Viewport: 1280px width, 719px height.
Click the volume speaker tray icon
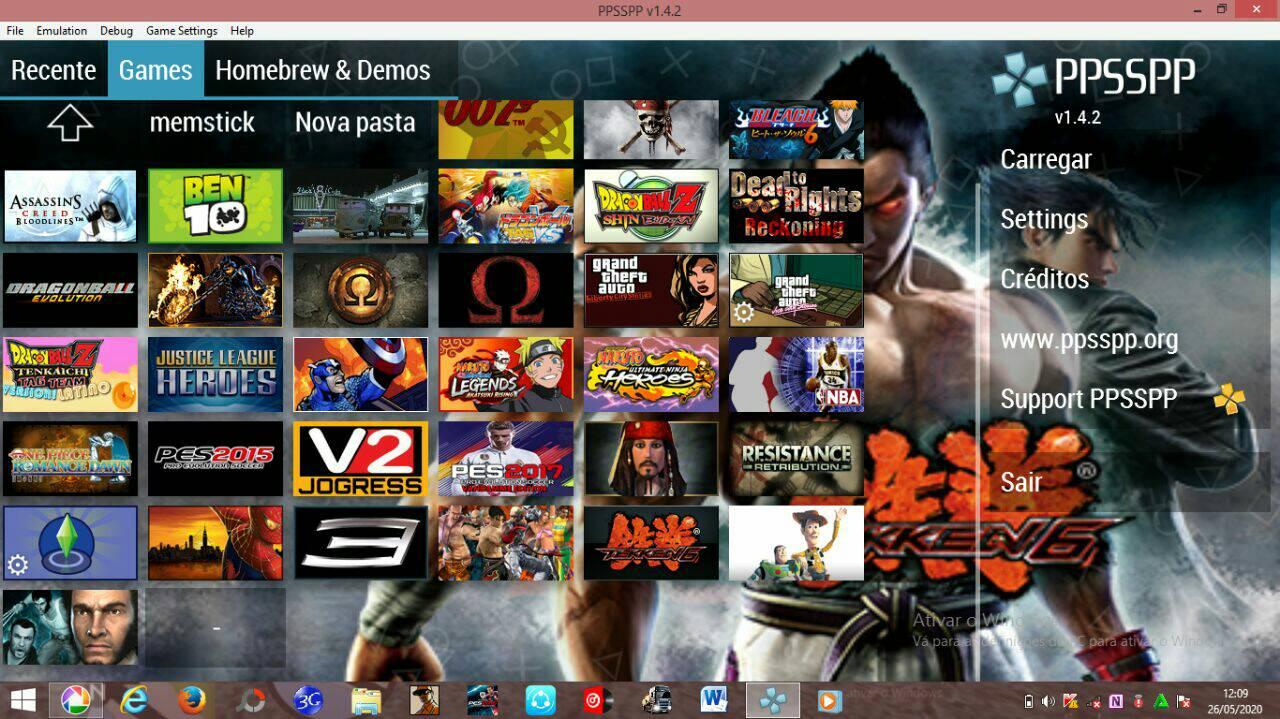(1049, 701)
